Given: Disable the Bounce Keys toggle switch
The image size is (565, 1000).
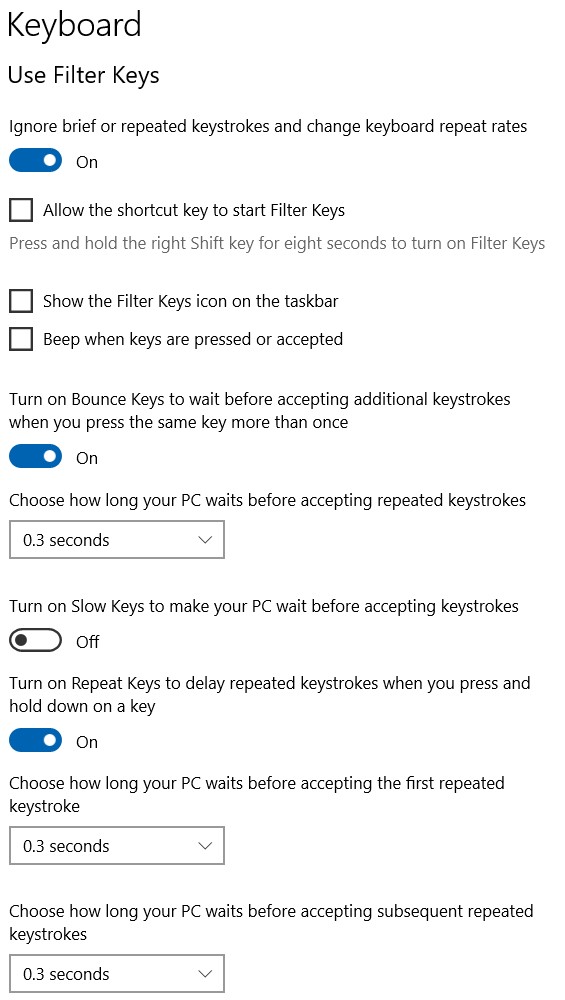Looking at the screenshot, I should (x=36, y=457).
